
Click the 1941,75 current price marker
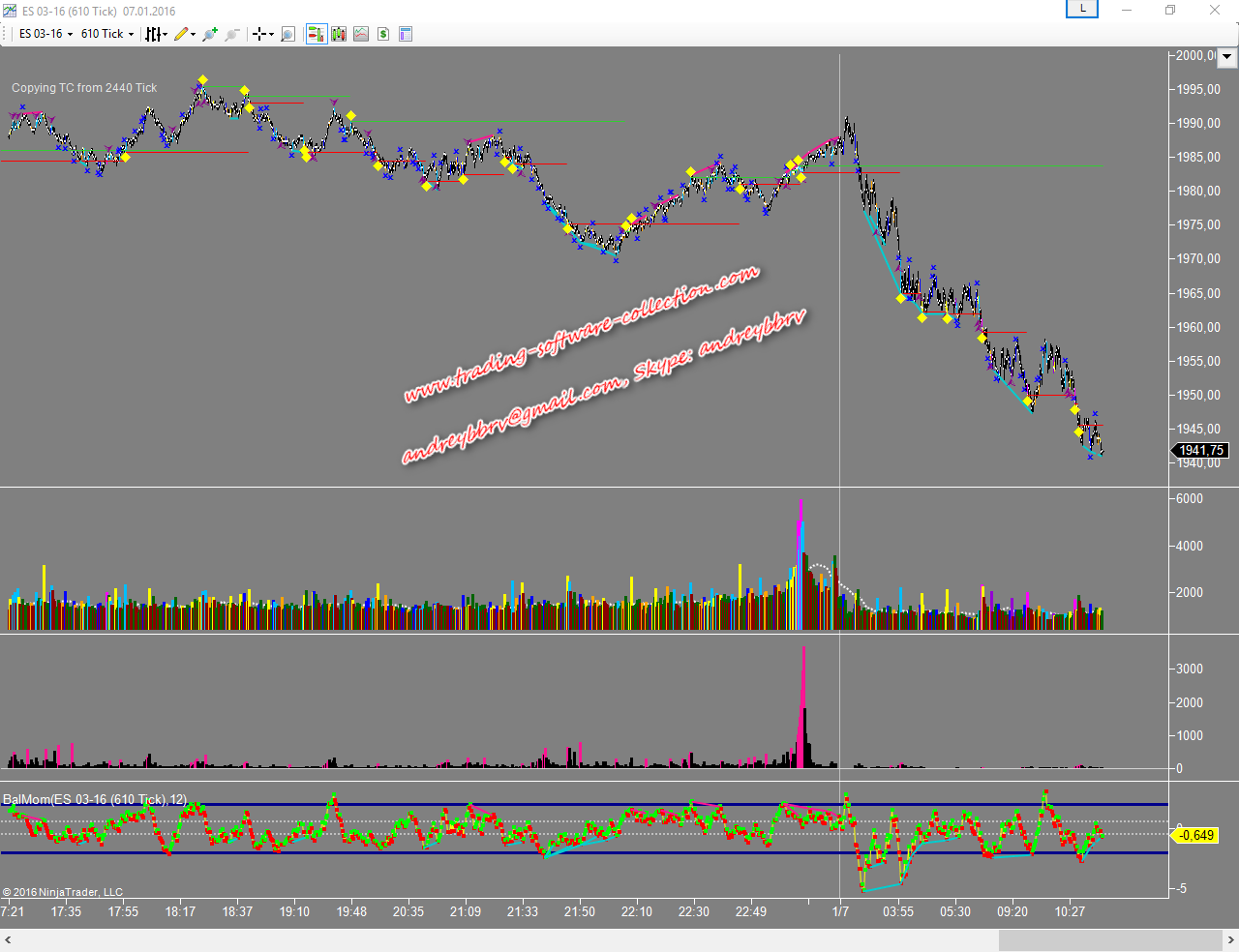1200,450
